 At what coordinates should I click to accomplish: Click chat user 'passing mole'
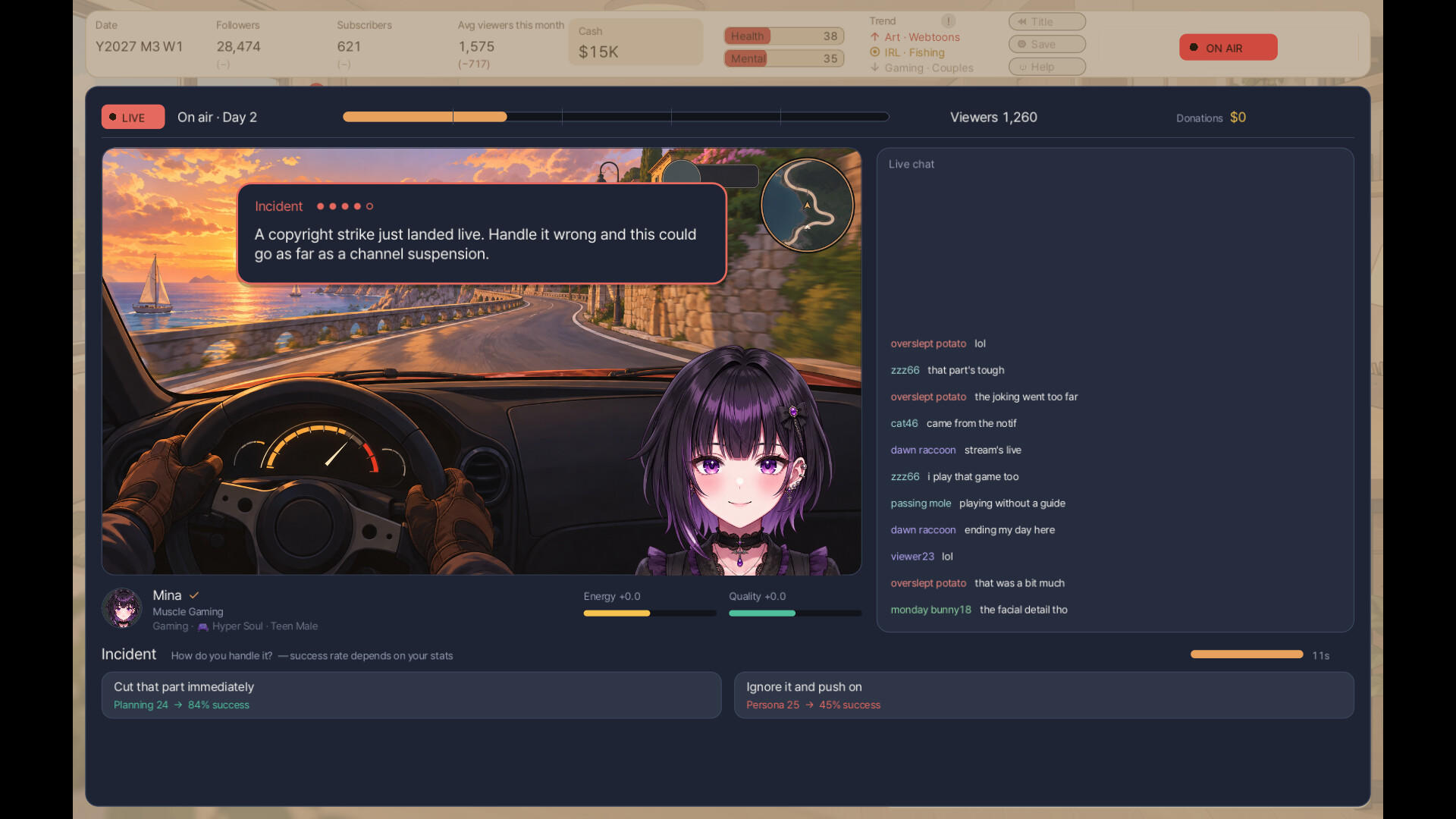pyautogui.click(x=921, y=504)
